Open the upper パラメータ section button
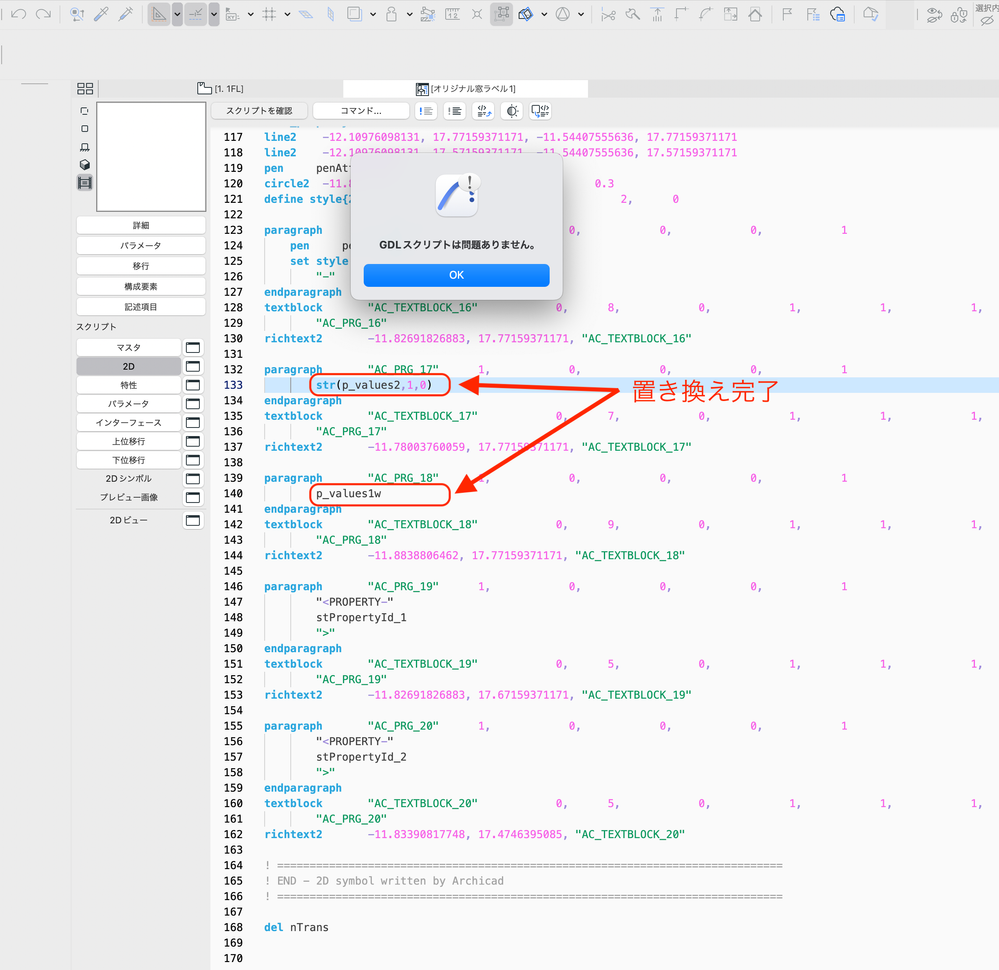The image size is (999, 970). click(141, 245)
